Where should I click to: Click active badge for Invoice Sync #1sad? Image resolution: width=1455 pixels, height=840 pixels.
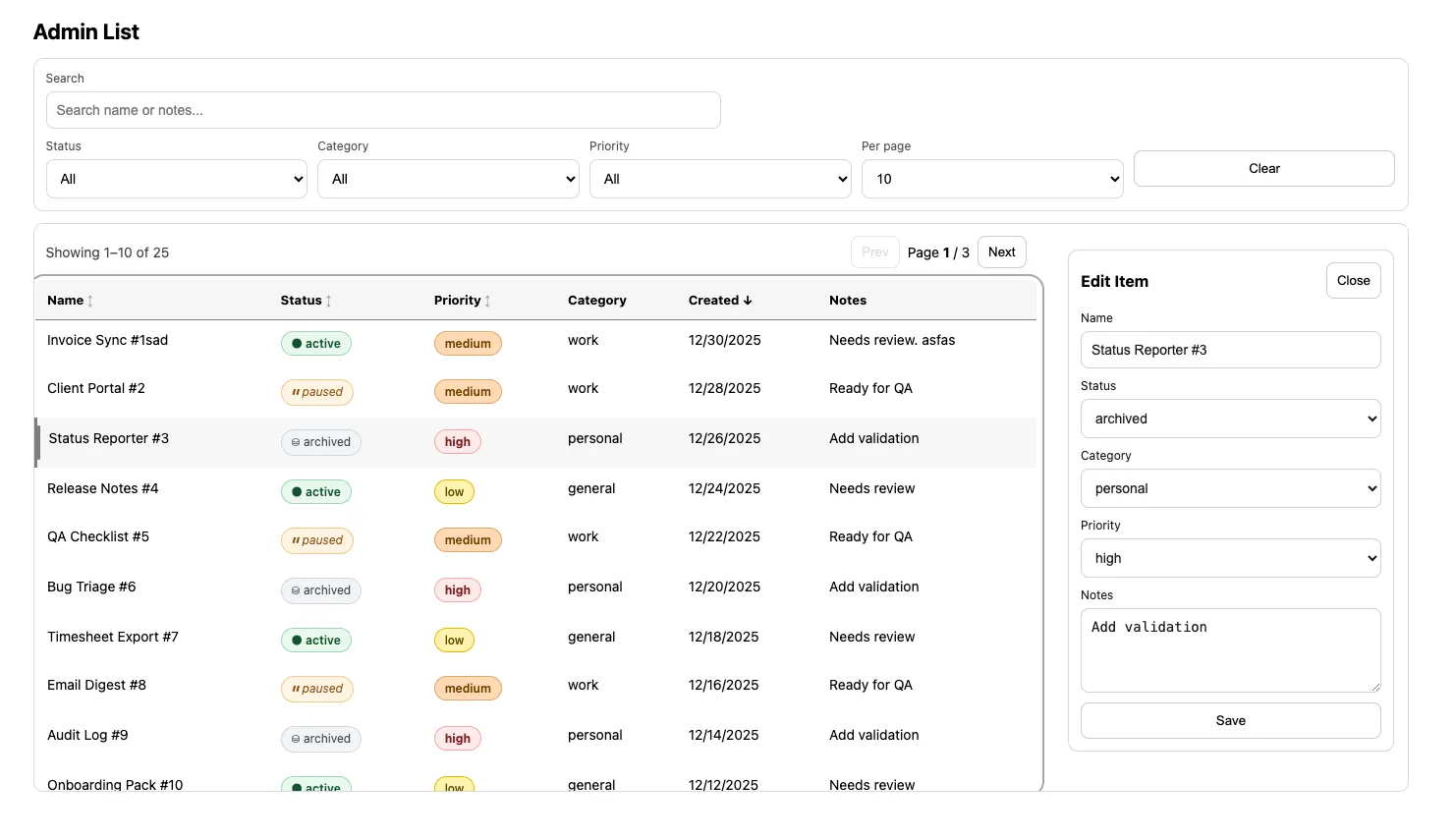[x=316, y=344]
